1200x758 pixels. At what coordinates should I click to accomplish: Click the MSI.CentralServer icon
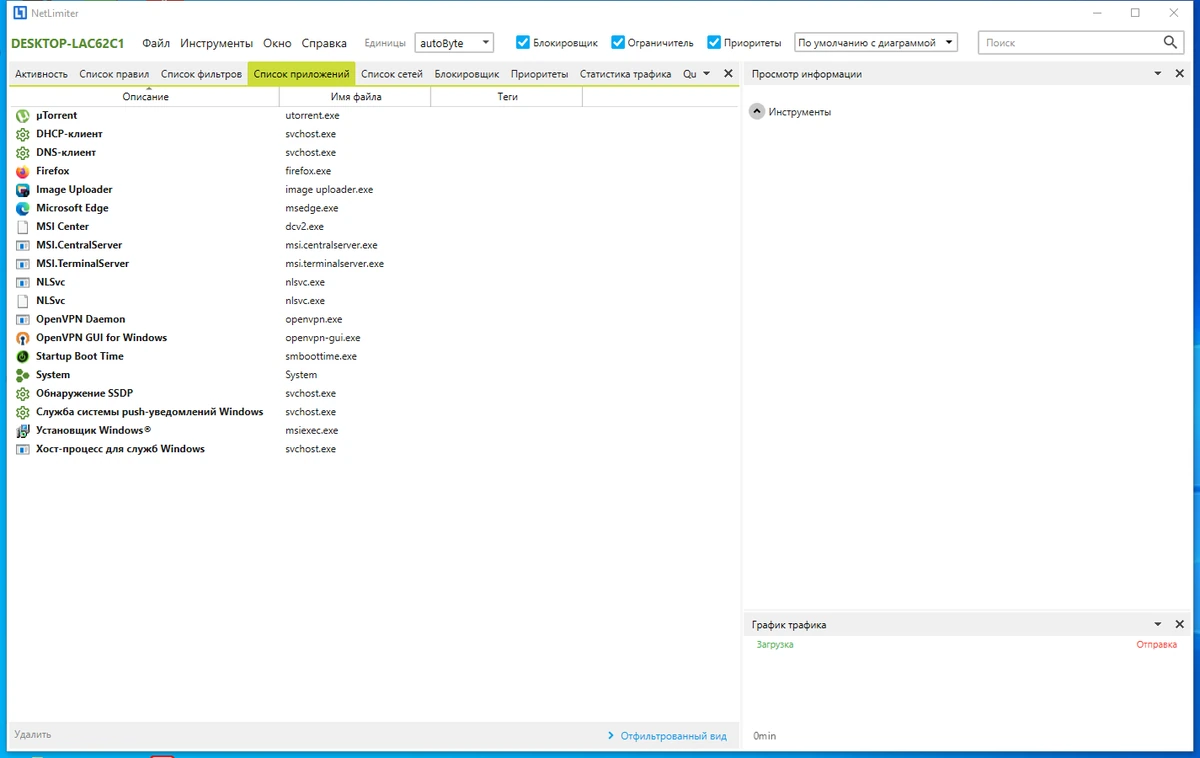pos(23,245)
